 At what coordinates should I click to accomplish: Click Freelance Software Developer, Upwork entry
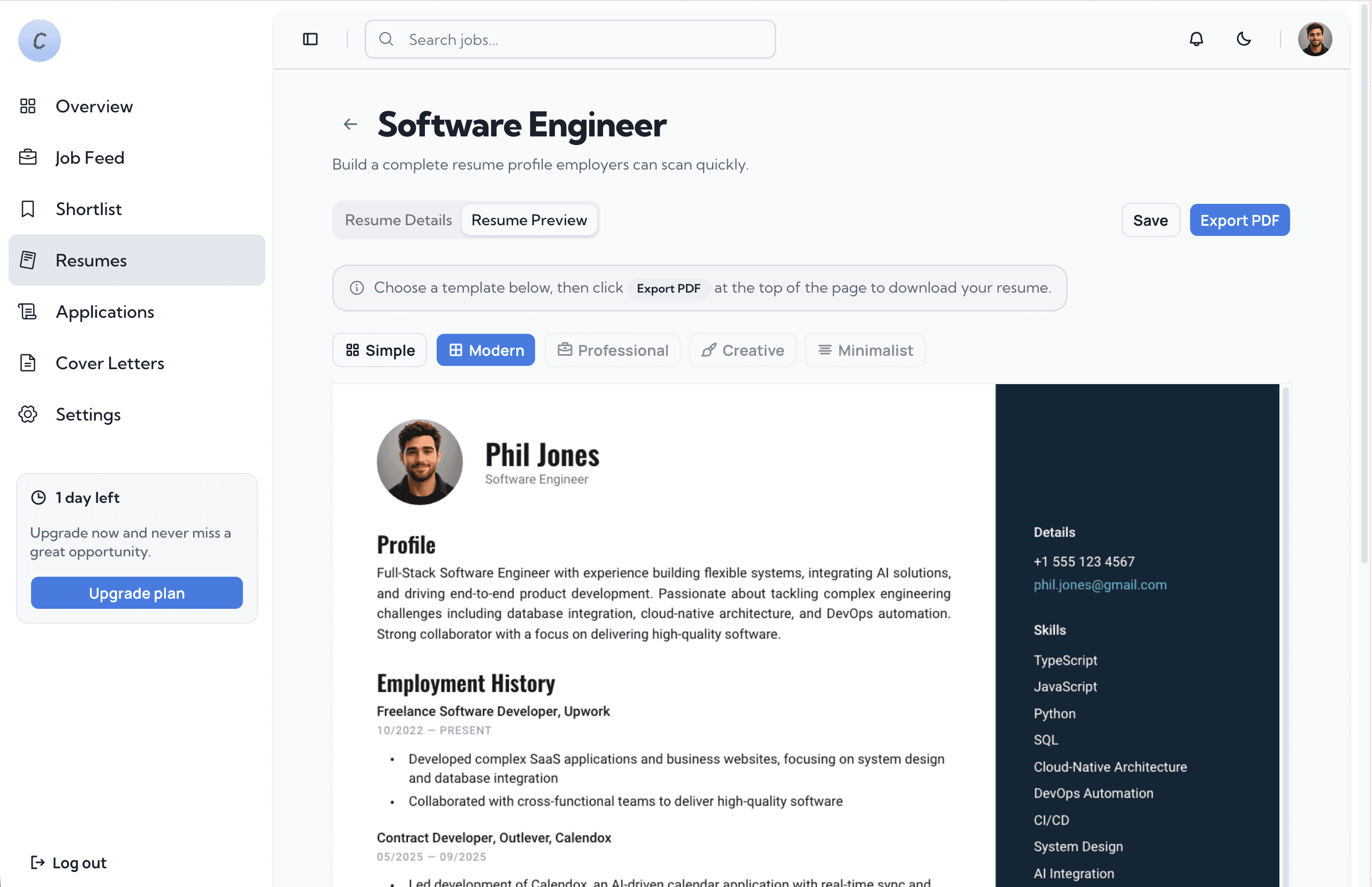(x=493, y=712)
